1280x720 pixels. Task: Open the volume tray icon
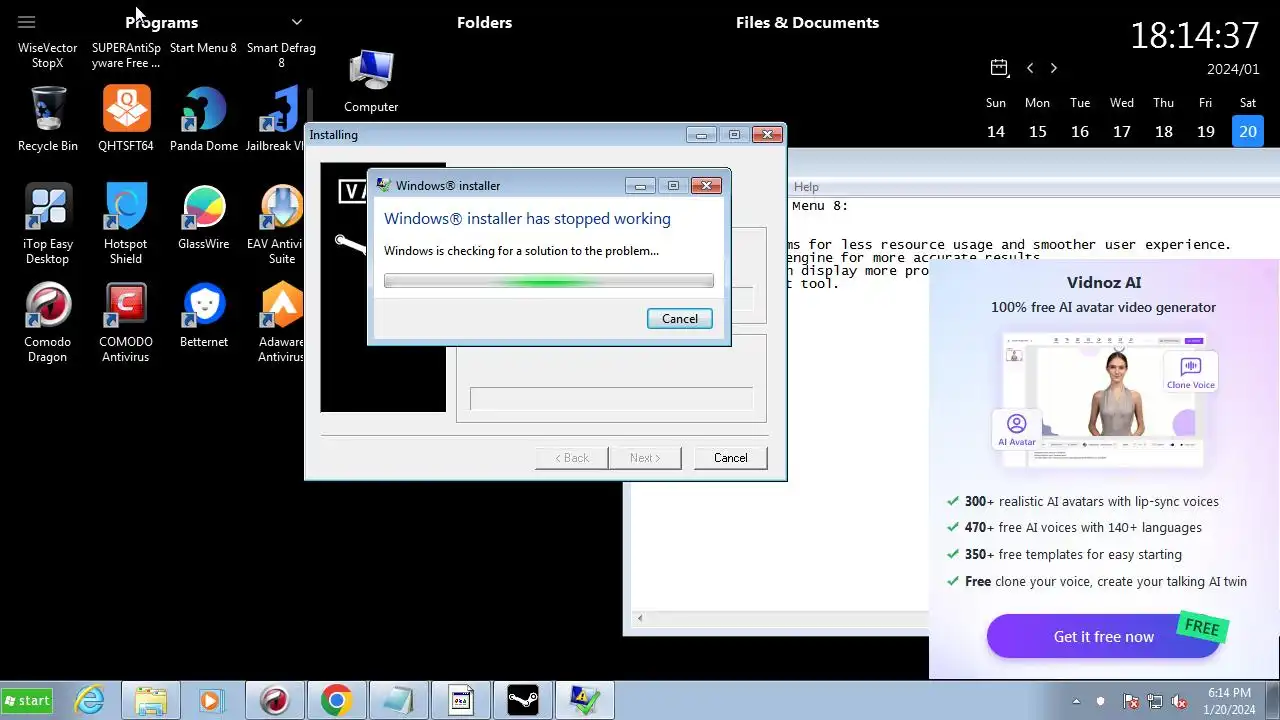(1179, 701)
